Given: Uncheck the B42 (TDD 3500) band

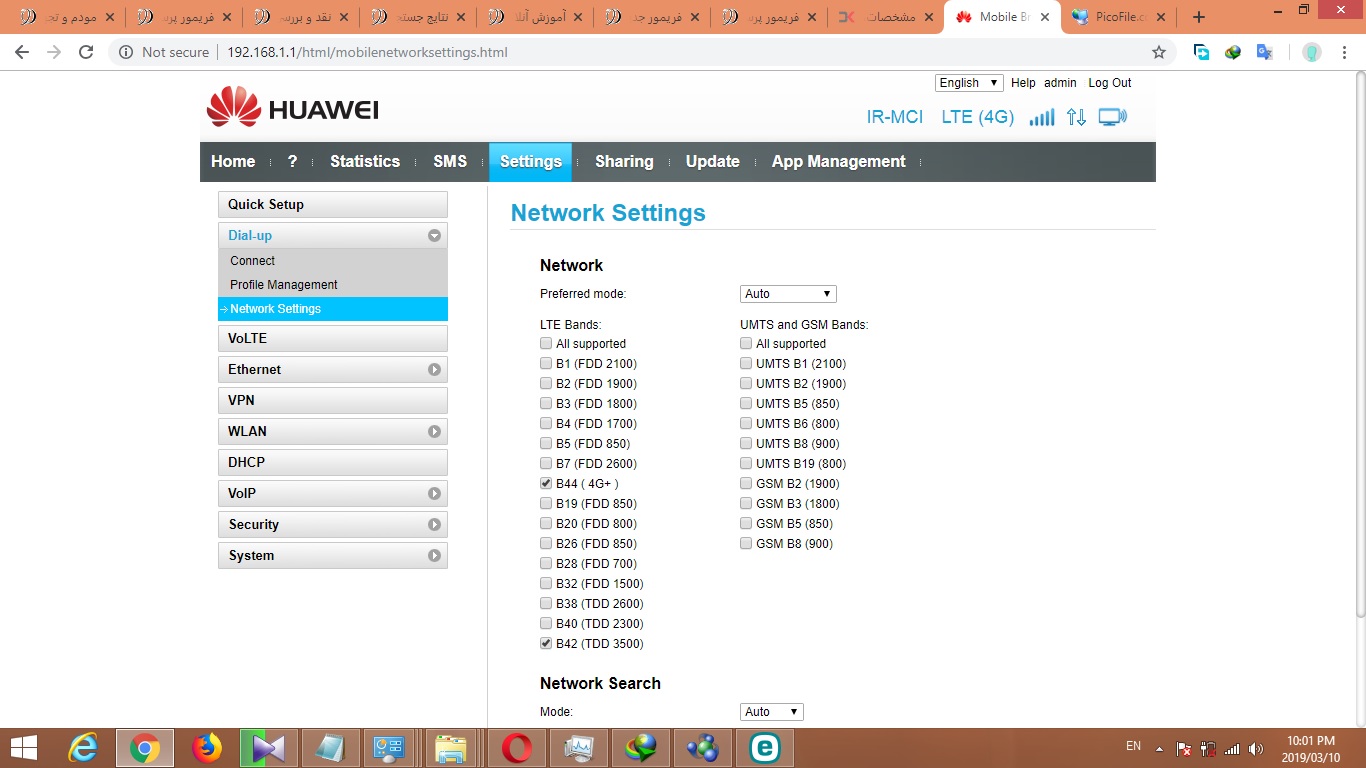Looking at the screenshot, I should pyautogui.click(x=546, y=644).
